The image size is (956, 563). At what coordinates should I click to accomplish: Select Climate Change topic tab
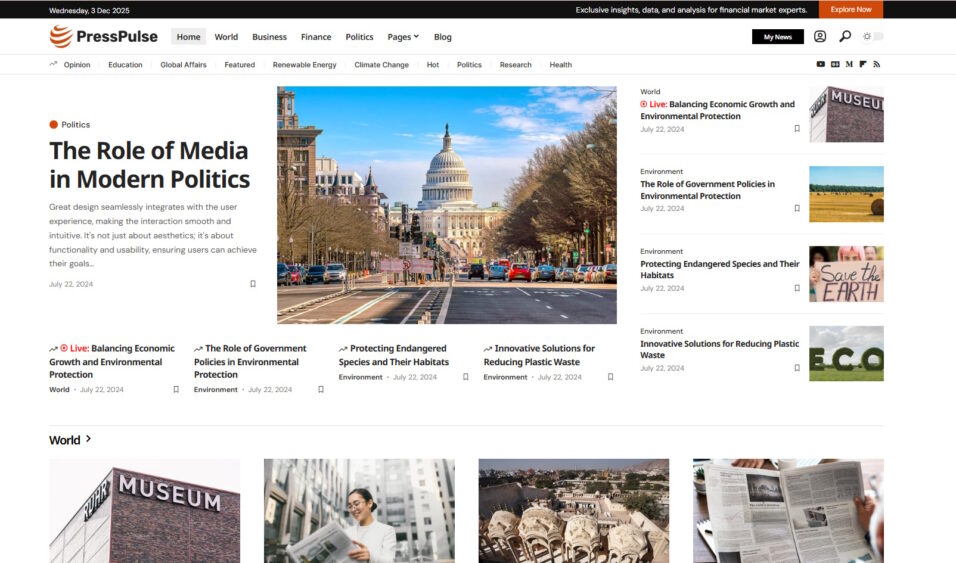tap(381, 65)
